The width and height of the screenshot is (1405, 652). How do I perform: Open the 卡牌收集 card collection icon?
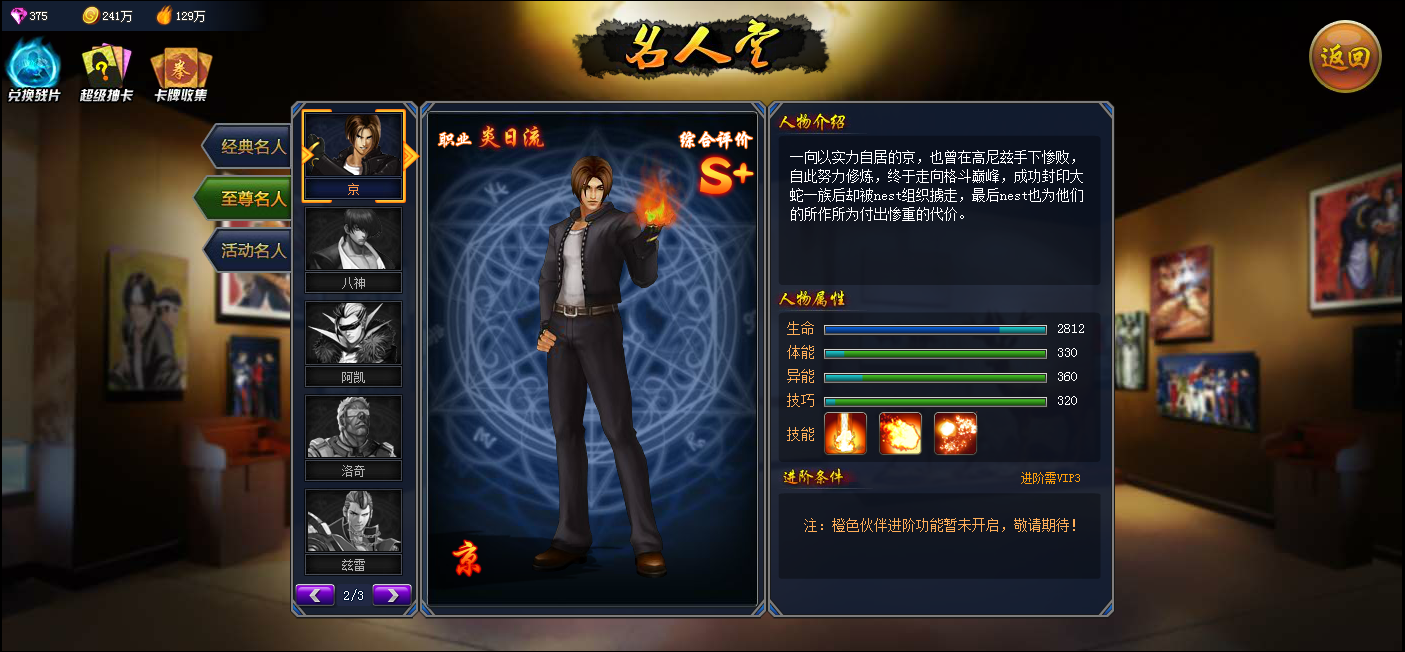pos(180,73)
